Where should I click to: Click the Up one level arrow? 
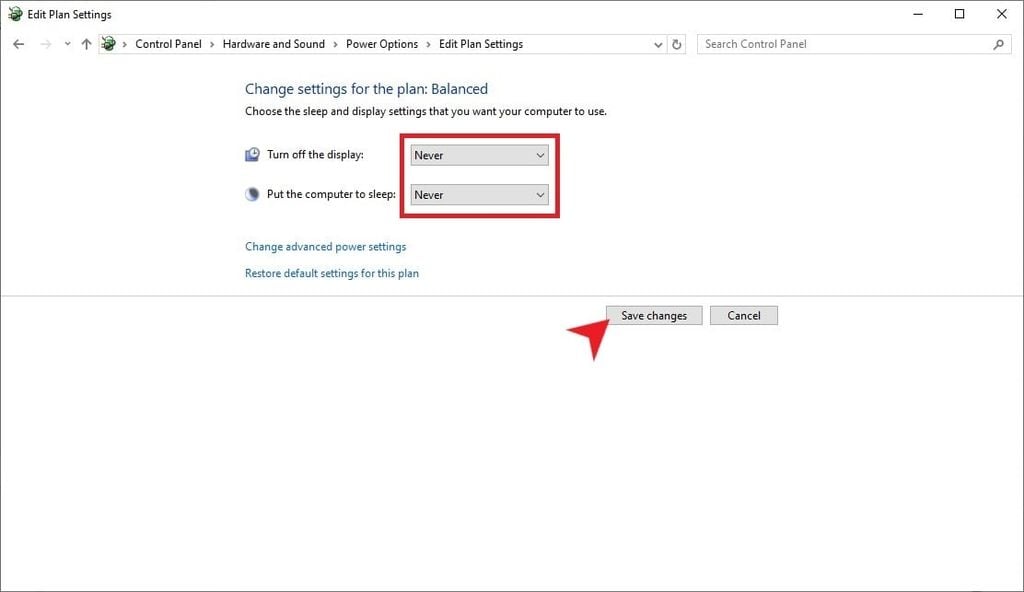click(x=86, y=43)
